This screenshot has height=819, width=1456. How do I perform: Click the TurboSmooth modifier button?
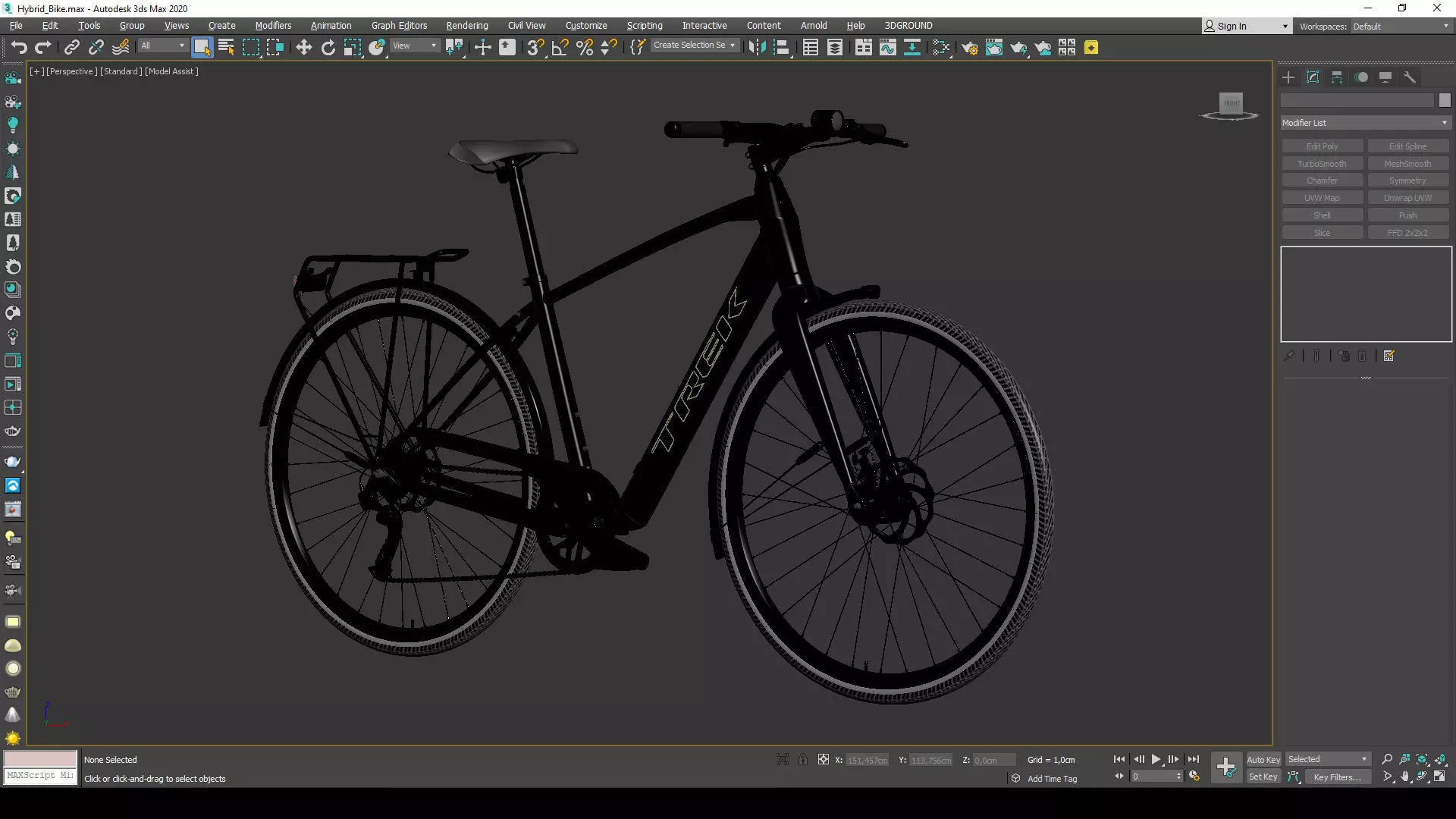point(1323,164)
